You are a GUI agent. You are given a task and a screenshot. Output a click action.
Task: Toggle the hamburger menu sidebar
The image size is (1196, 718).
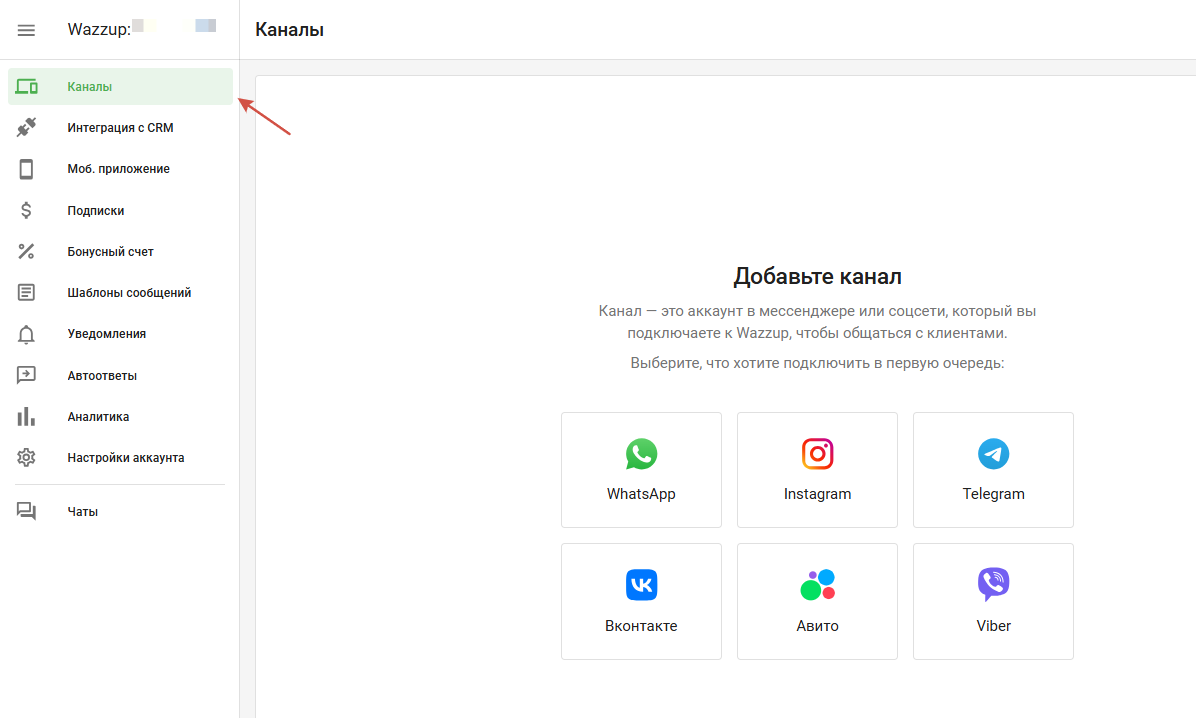click(27, 30)
